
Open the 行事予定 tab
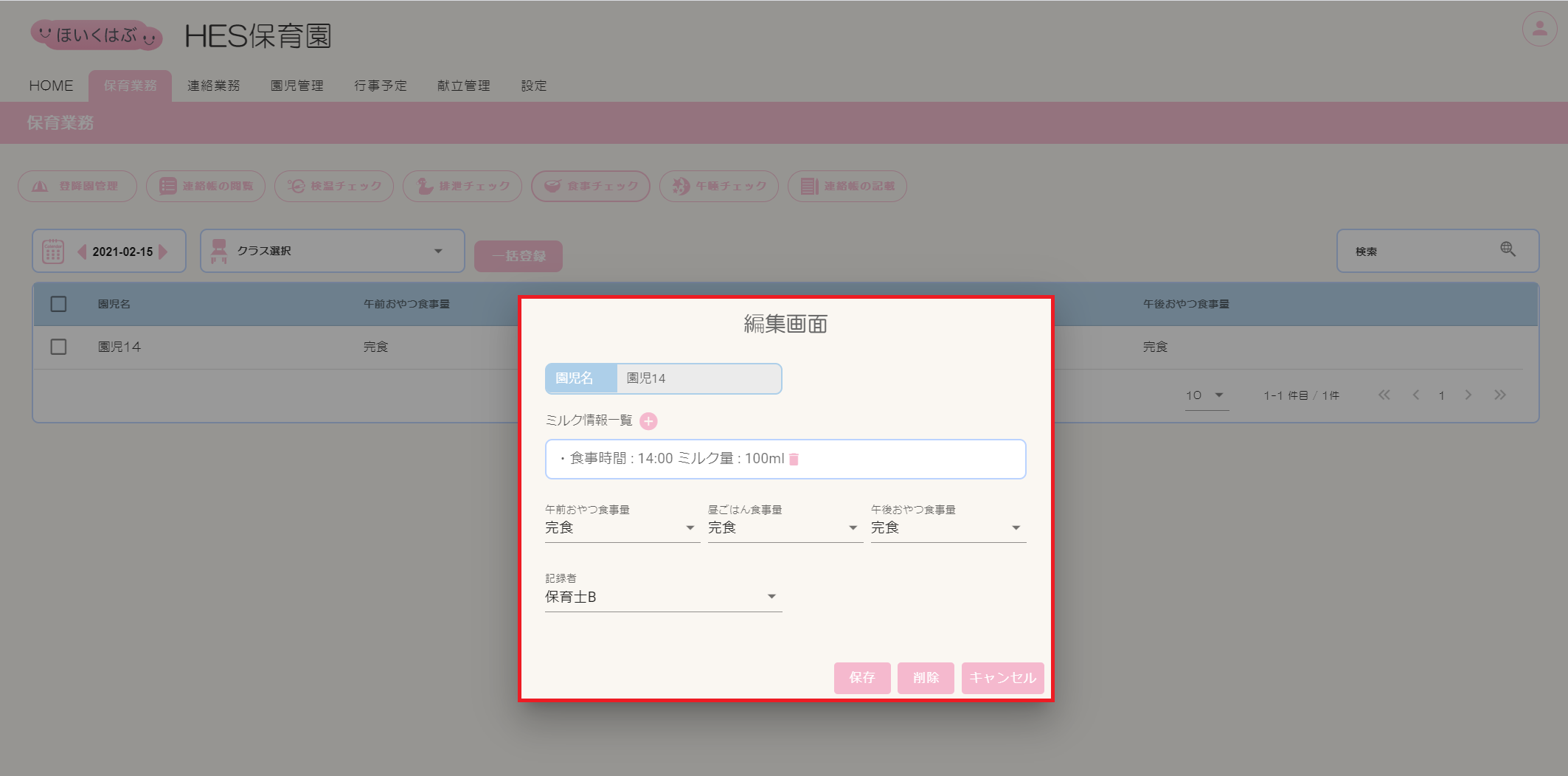[x=381, y=86]
